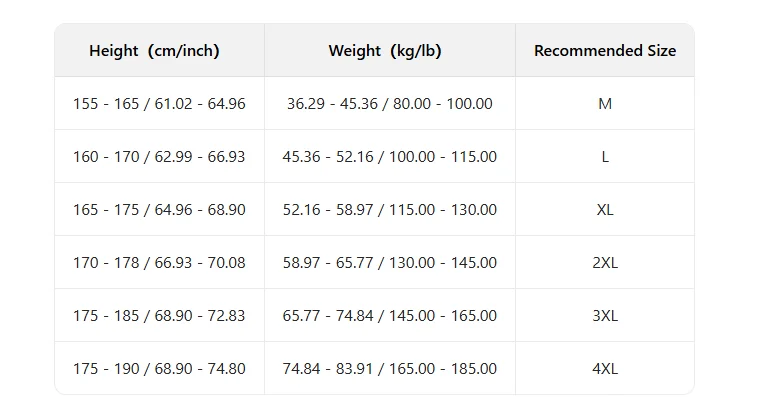Click the L size cell
Viewport: 761px width, 405px height.
(x=604, y=157)
